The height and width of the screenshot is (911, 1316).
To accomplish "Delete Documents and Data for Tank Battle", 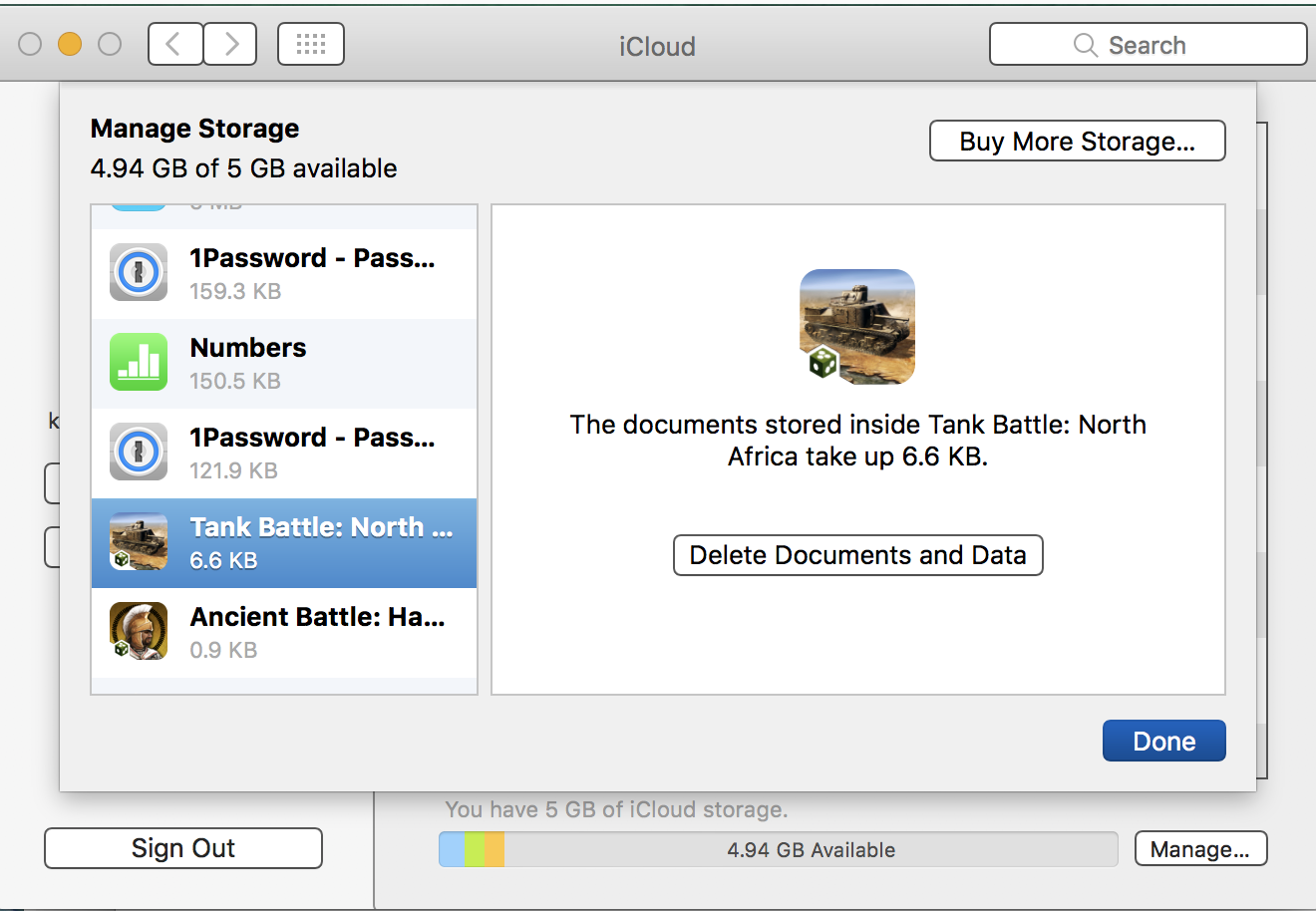I will 858,555.
